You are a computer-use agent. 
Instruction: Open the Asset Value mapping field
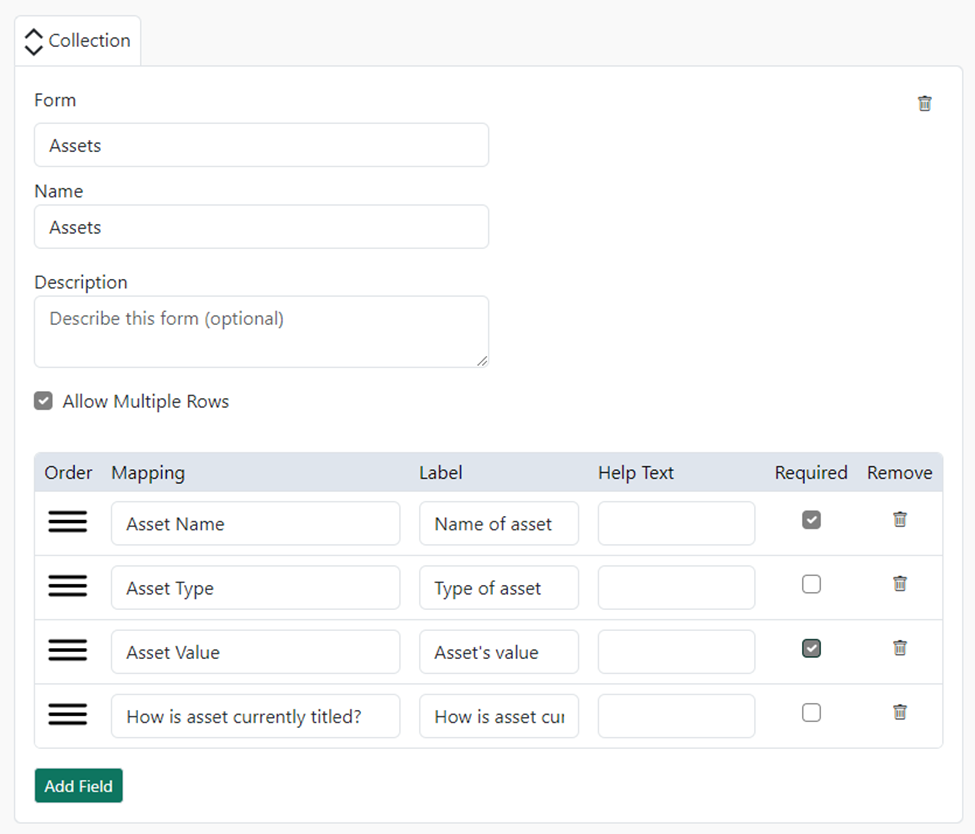point(256,652)
